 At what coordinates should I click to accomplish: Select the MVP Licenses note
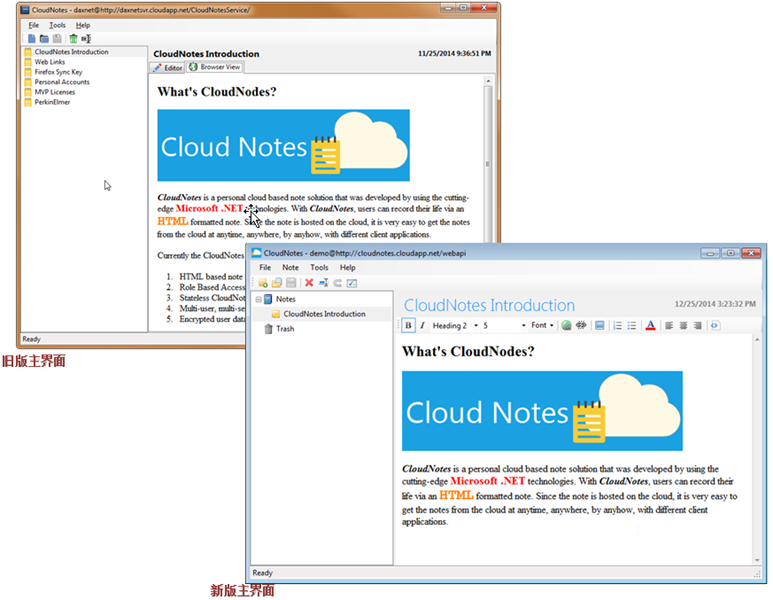tap(55, 92)
